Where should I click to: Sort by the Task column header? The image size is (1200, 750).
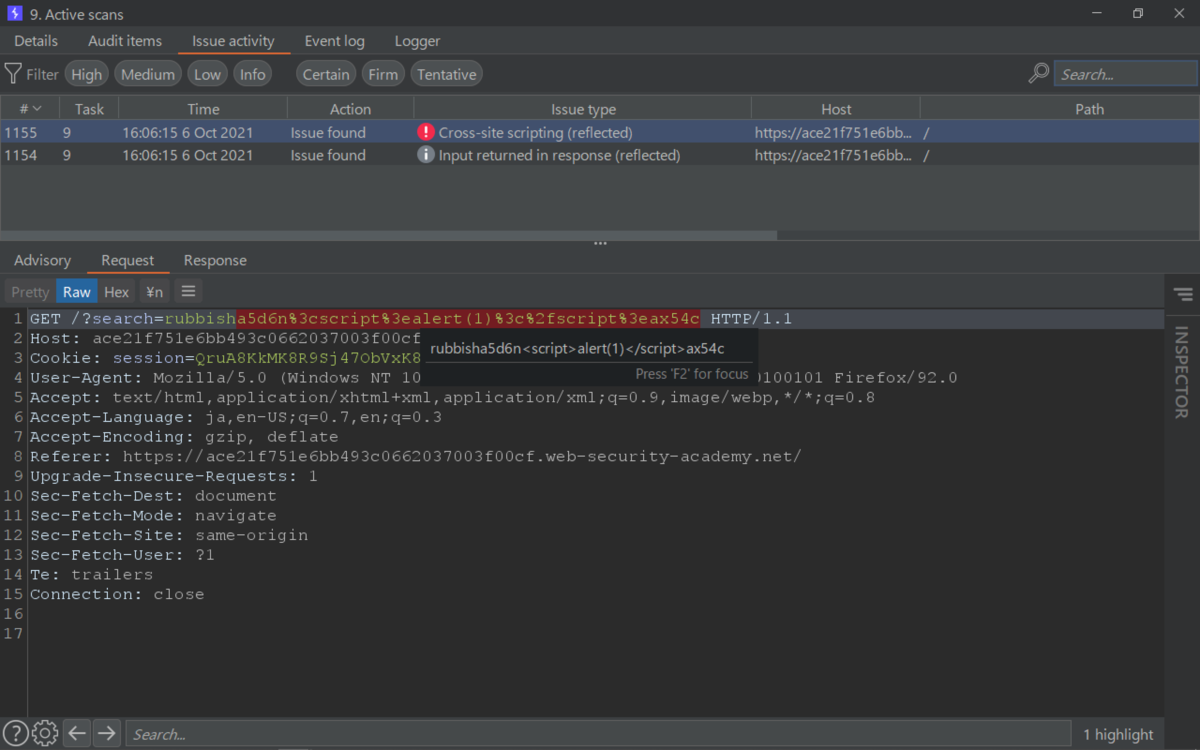tap(89, 109)
